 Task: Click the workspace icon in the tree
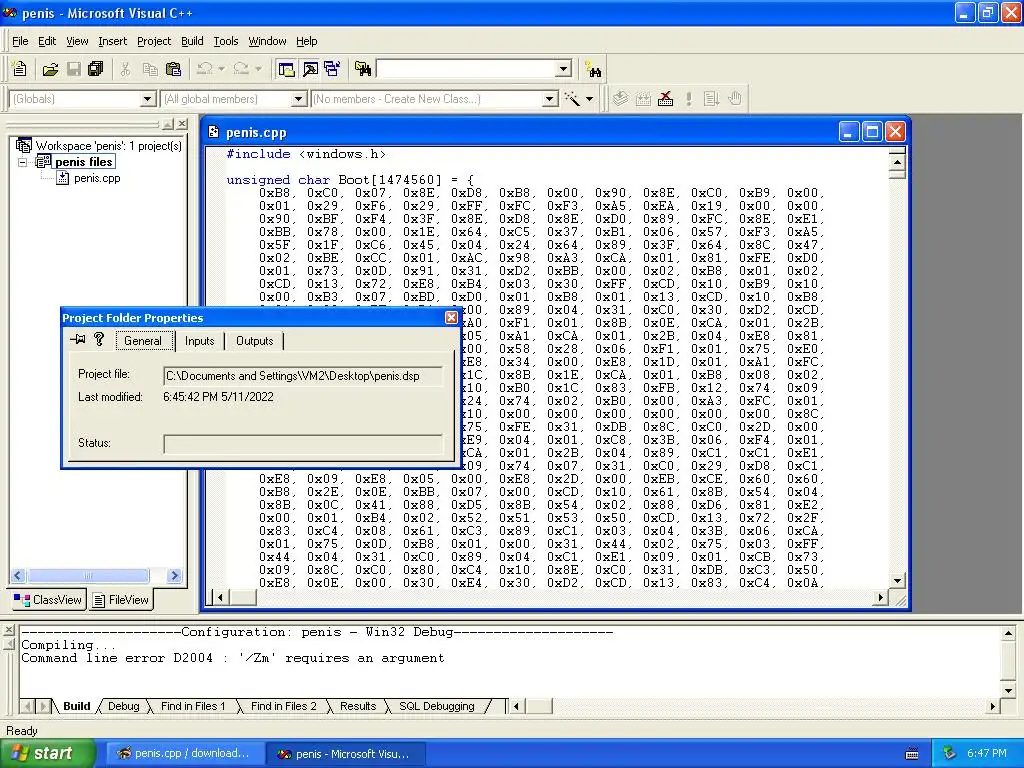coord(24,145)
